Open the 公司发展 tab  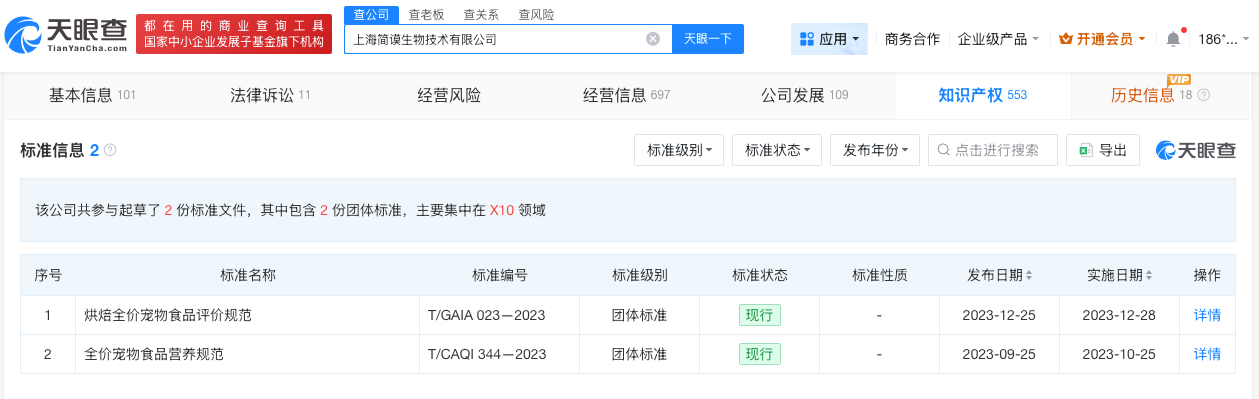coord(804,95)
